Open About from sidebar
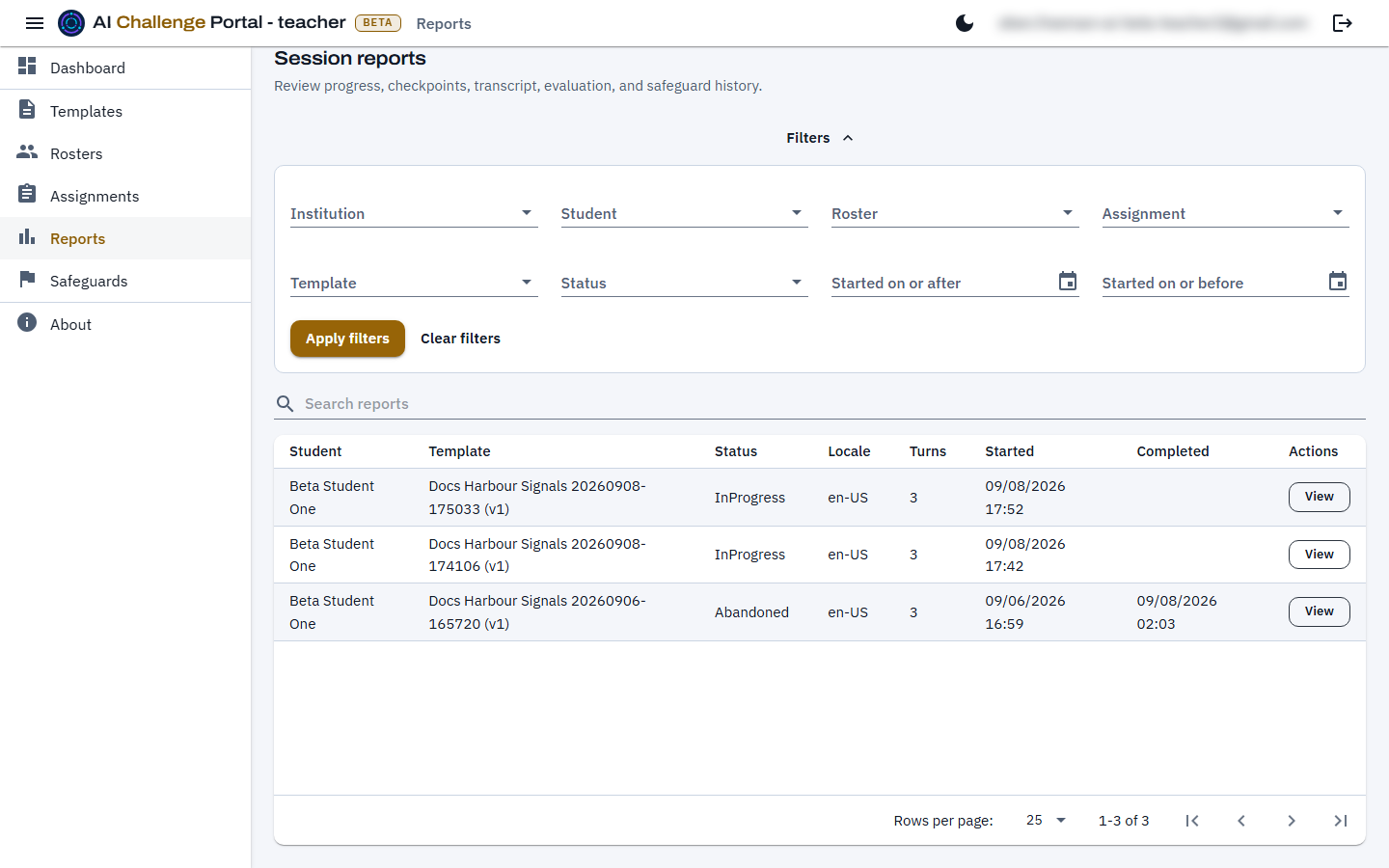Viewport: 1389px width, 868px height. click(x=125, y=324)
